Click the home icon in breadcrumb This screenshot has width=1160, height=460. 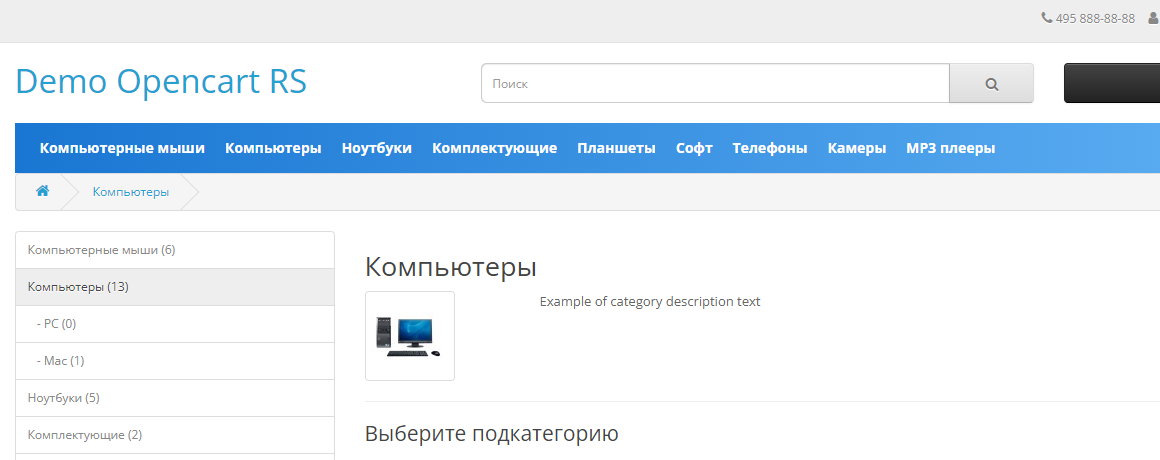(43, 191)
